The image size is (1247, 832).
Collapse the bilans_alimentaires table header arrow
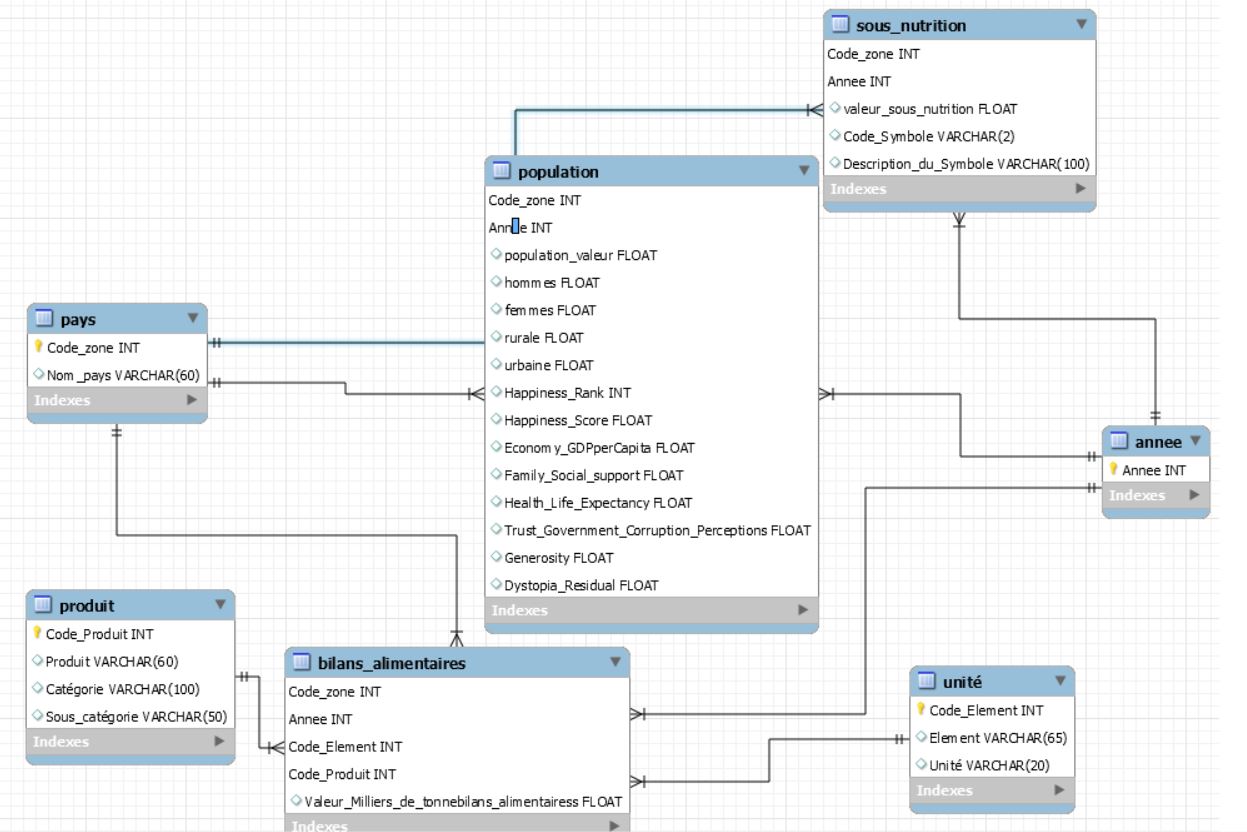click(615, 662)
